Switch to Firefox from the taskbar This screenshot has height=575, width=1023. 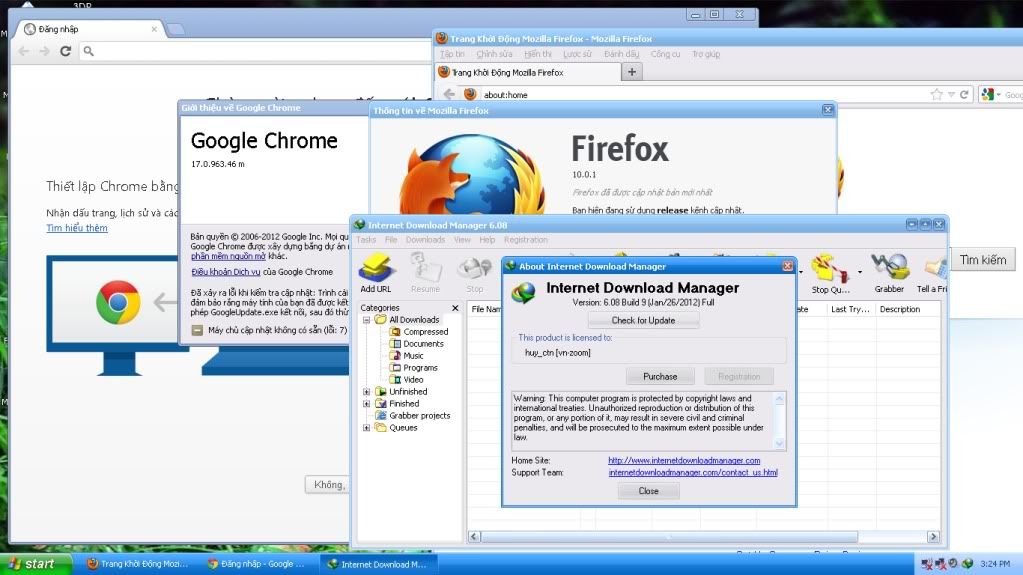click(138, 564)
